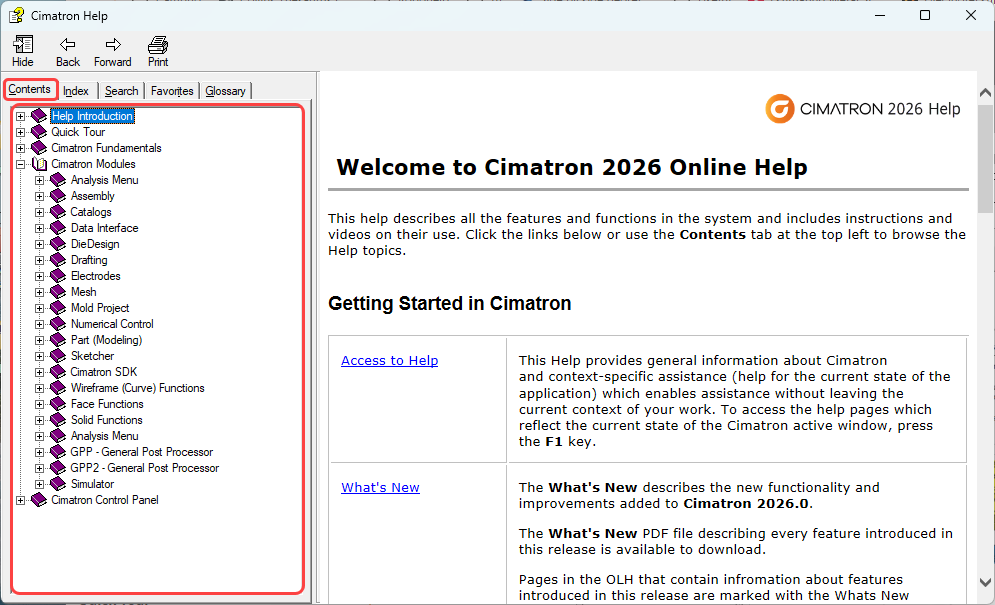The image size is (995, 605).
Task: Select the Cimatron Control Panel book icon
Action: pyautogui.click(x=39, y=500)
